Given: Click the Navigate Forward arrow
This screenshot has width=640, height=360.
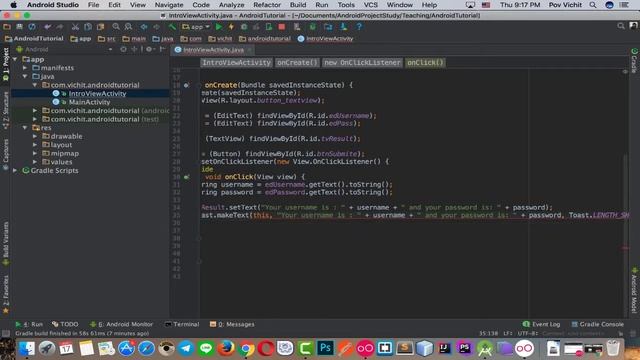Looking at the screenshot, I should [157, 27].
